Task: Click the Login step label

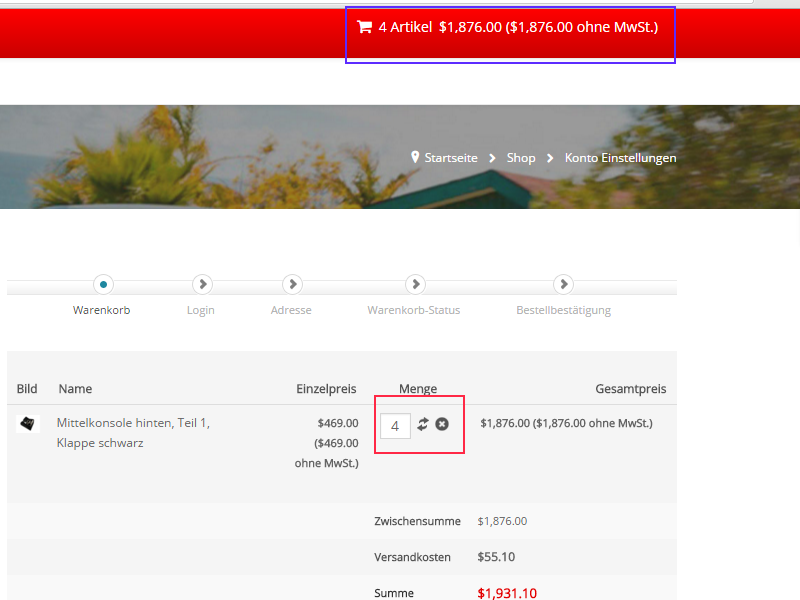Action: pyautogui.click(x=201, y=311)
